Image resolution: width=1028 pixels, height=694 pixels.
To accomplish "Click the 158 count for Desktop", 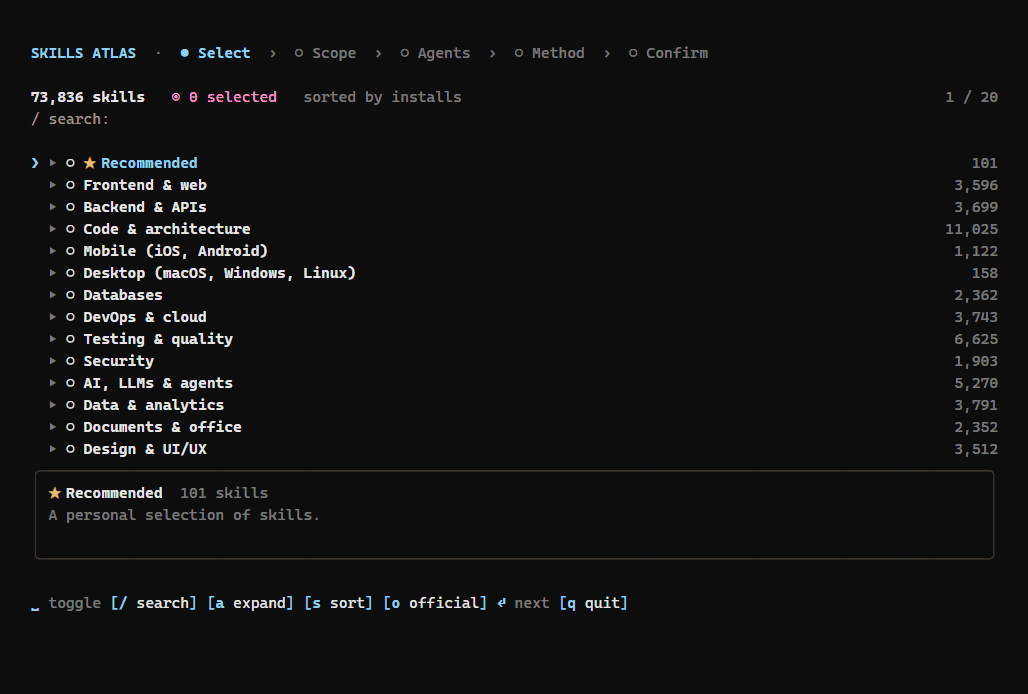I will 984,273.
